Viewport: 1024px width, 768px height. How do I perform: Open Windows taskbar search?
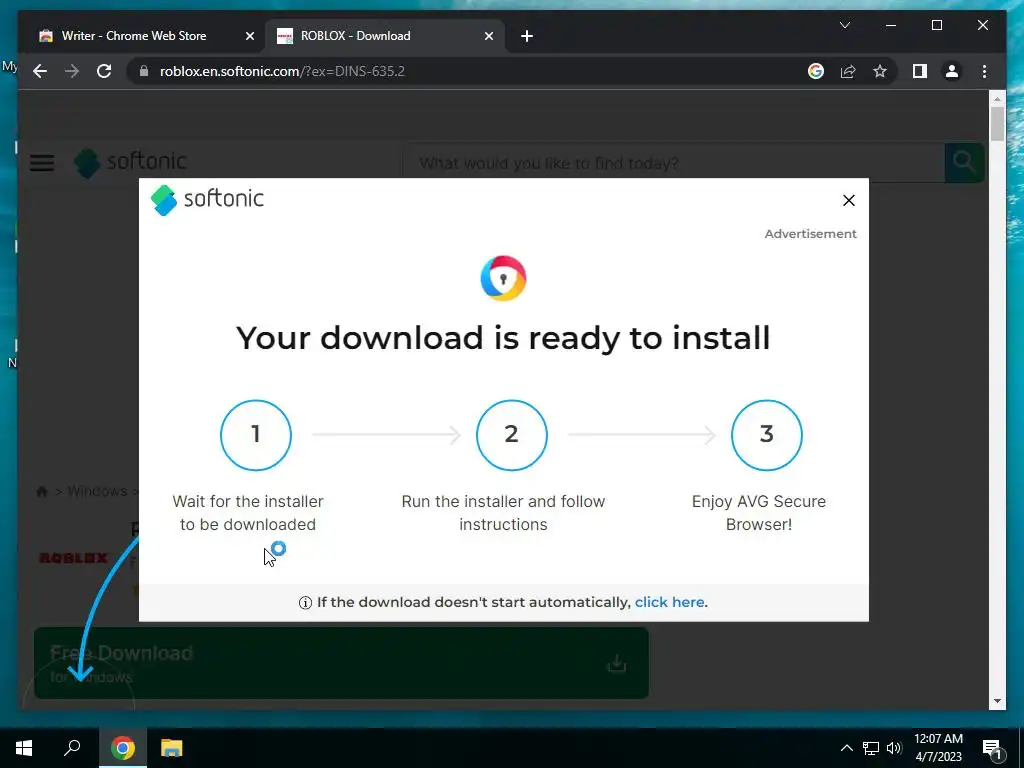click(72, 748)
